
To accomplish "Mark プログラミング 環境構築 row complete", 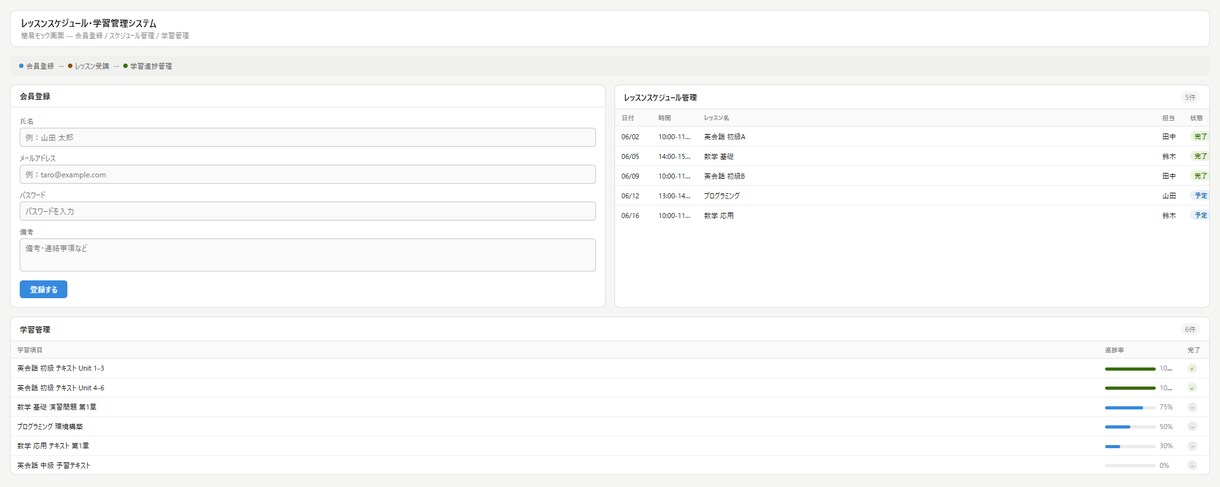I will point(1192,427).
